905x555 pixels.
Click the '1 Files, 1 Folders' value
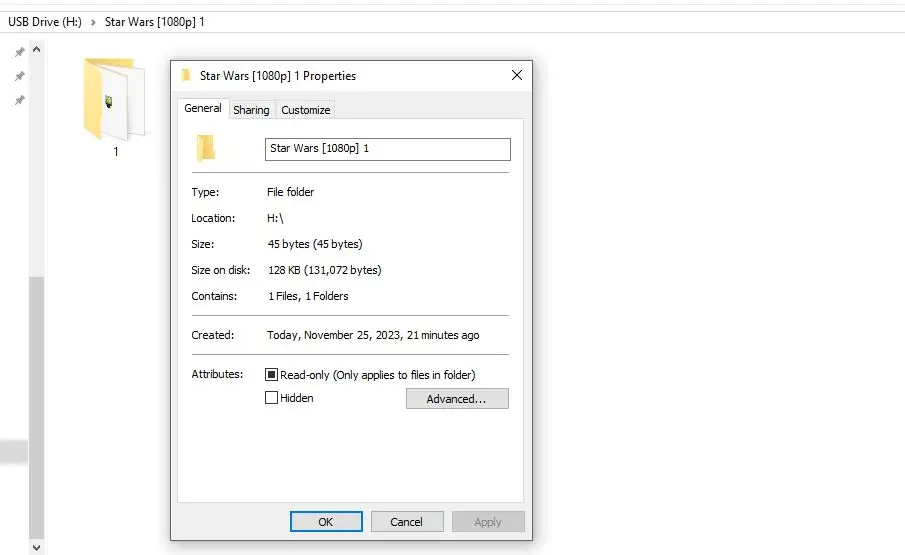(308, 296)
